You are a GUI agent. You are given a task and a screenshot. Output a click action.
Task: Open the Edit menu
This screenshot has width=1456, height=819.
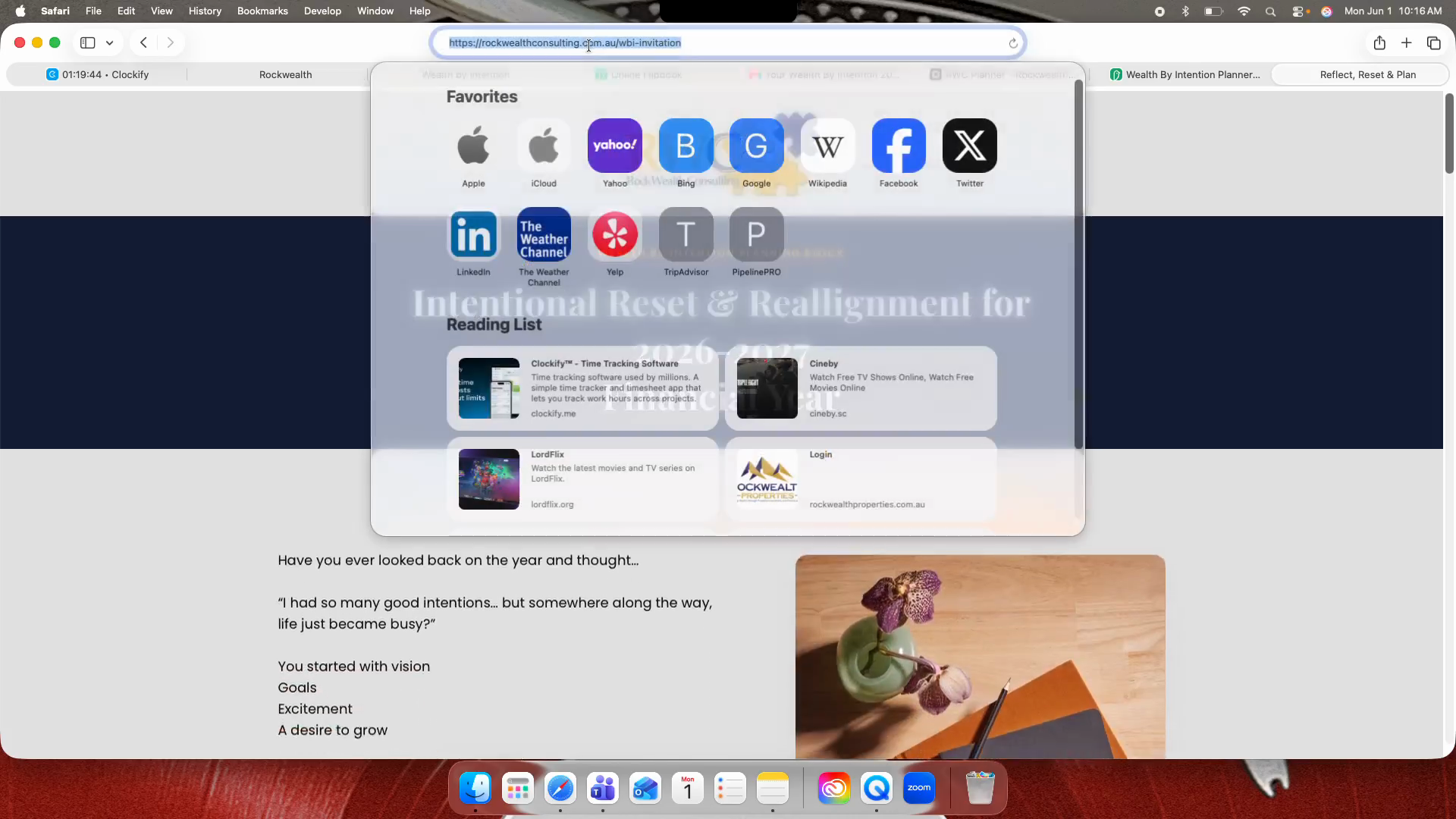tap(126, 11)
